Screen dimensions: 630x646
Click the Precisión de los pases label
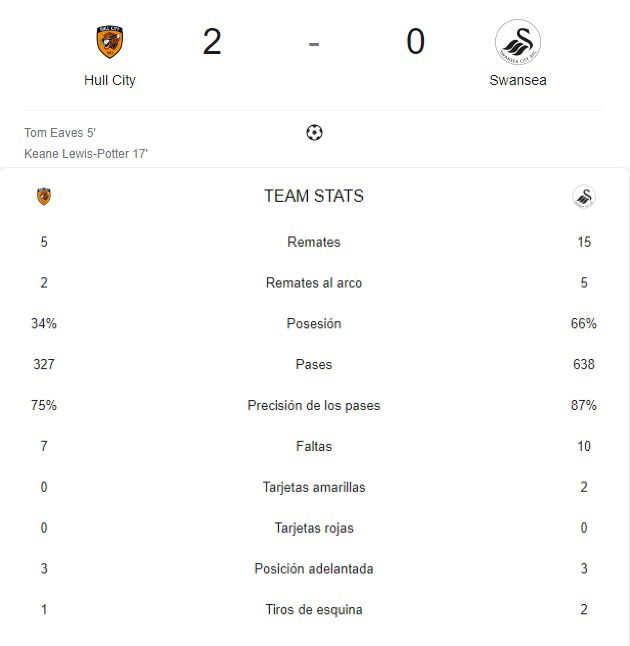314,405
